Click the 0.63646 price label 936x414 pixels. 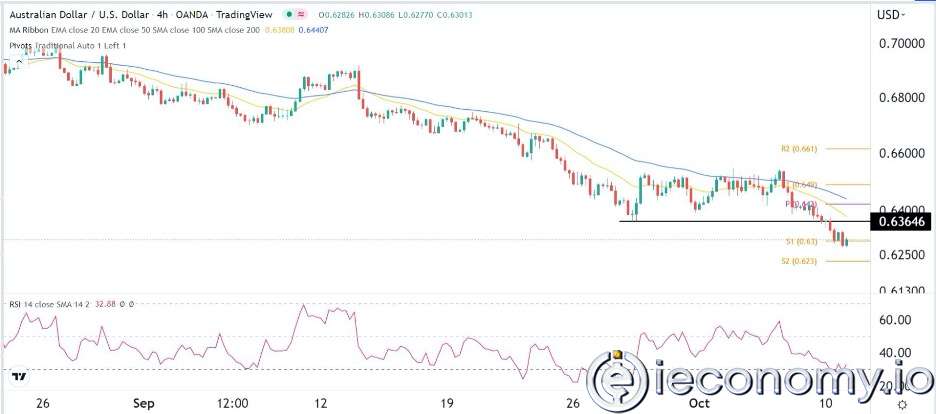coord(901,221)
